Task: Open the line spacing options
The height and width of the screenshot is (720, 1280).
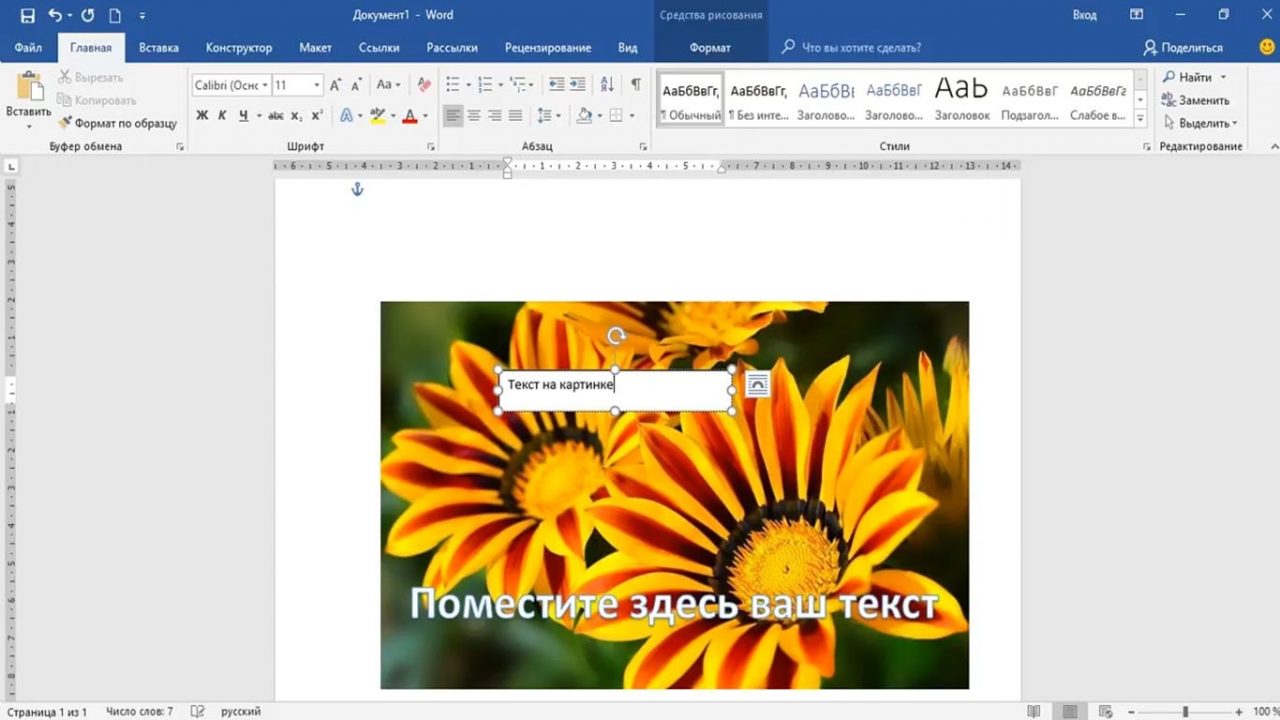Action: point(549,116)
